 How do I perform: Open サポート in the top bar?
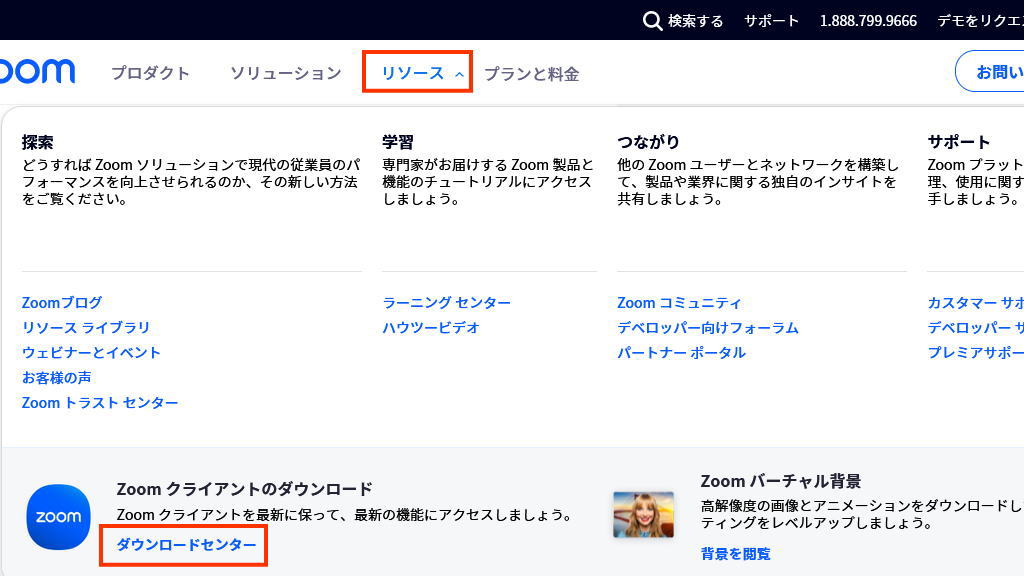[x=771, y=21]
